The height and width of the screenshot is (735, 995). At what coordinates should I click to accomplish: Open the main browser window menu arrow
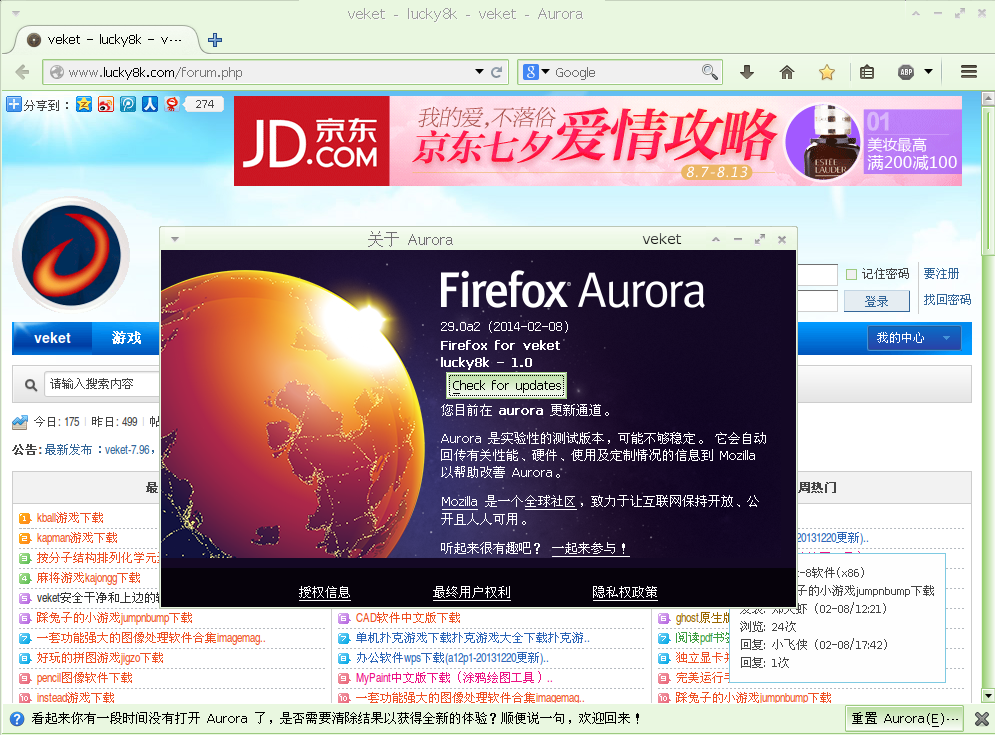(16, 13)
